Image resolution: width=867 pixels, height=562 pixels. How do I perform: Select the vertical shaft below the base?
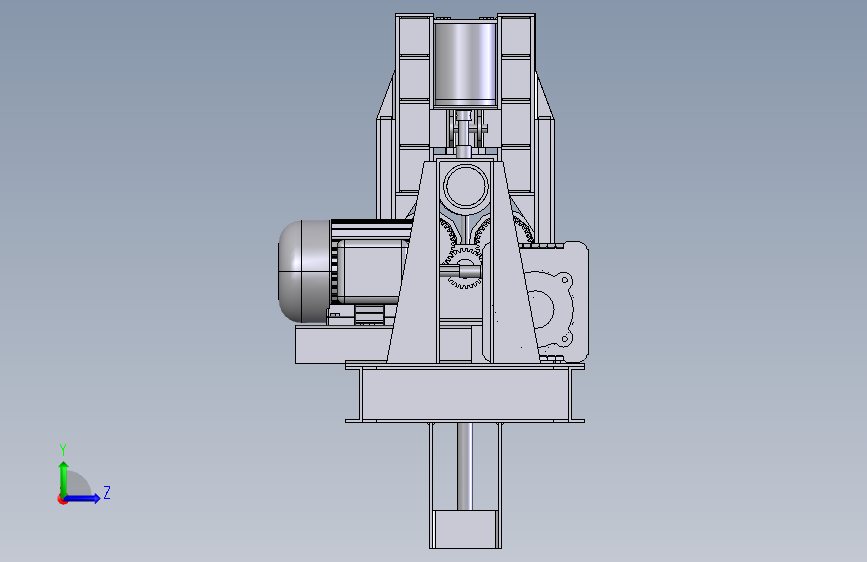[464, 466]
